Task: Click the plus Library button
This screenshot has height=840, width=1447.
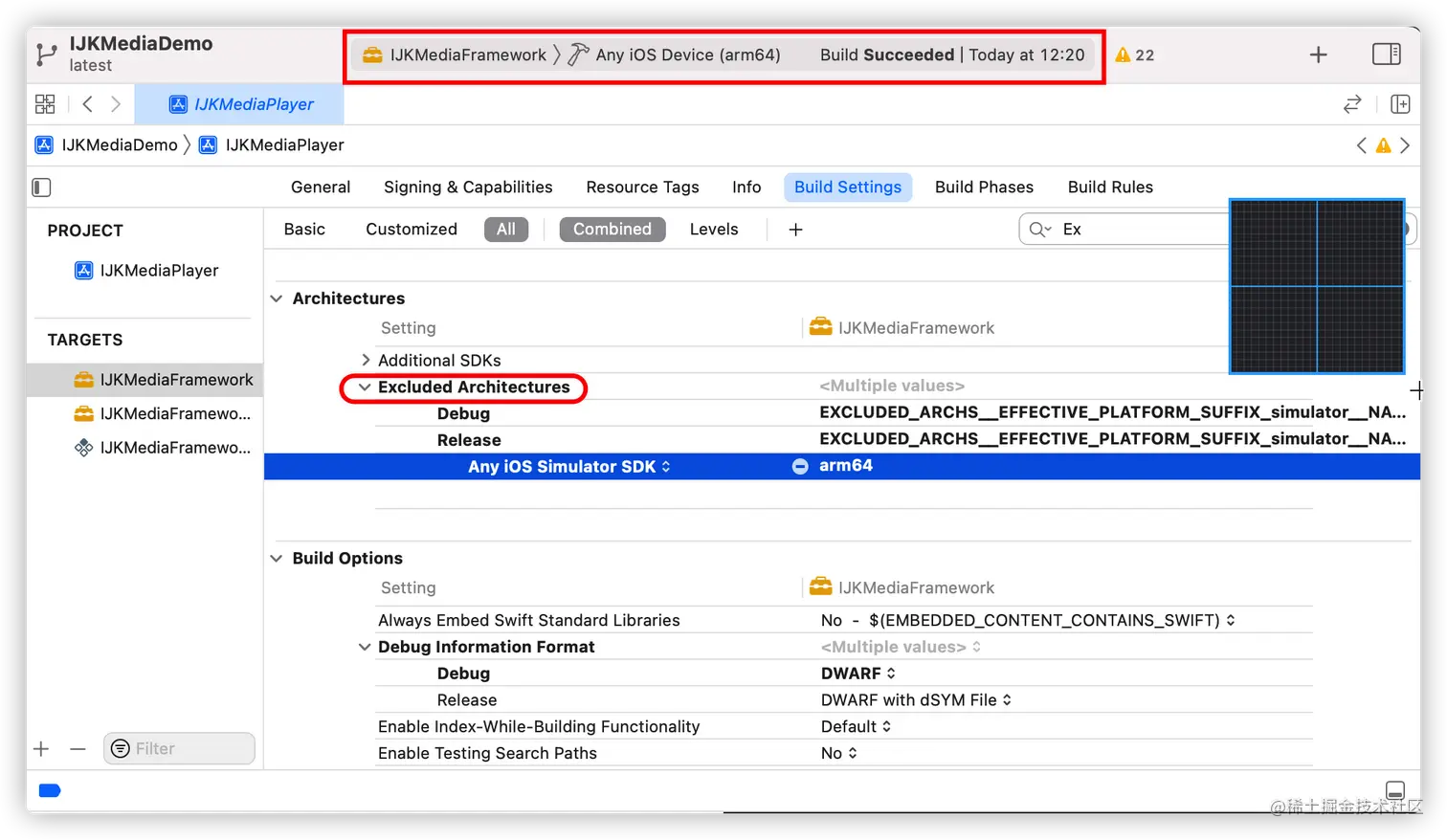Action: pyautogui.click(x=1318, y=55)
